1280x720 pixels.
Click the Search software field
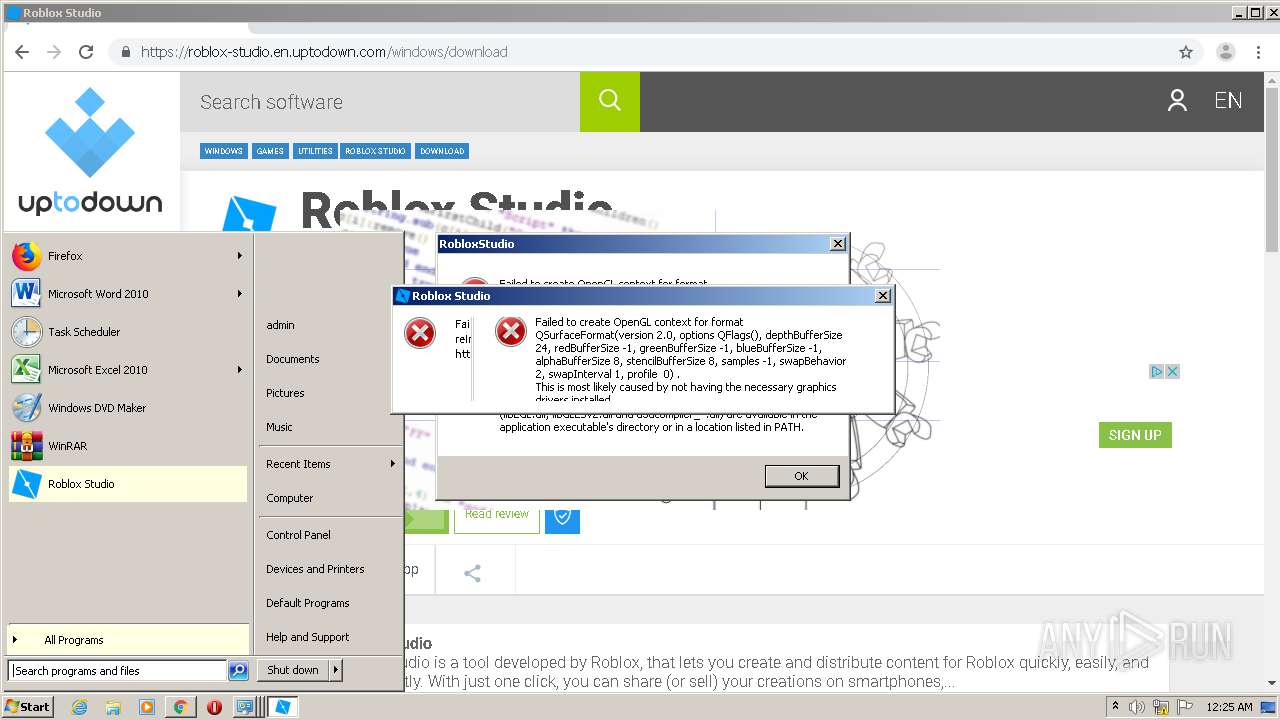380,102
